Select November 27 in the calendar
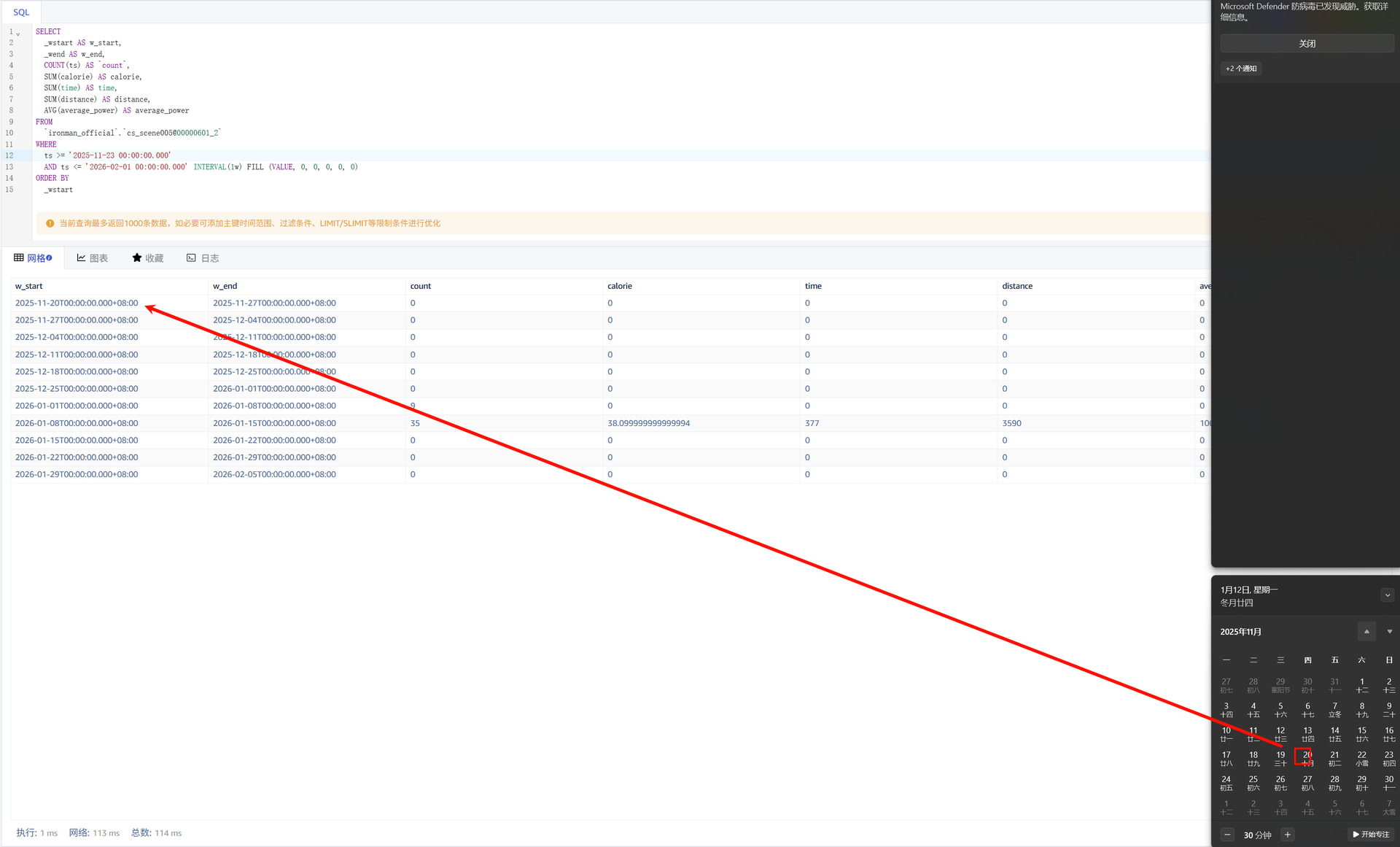The width and height of the screenshot is (1400, 847). (x=1307, y=783)
